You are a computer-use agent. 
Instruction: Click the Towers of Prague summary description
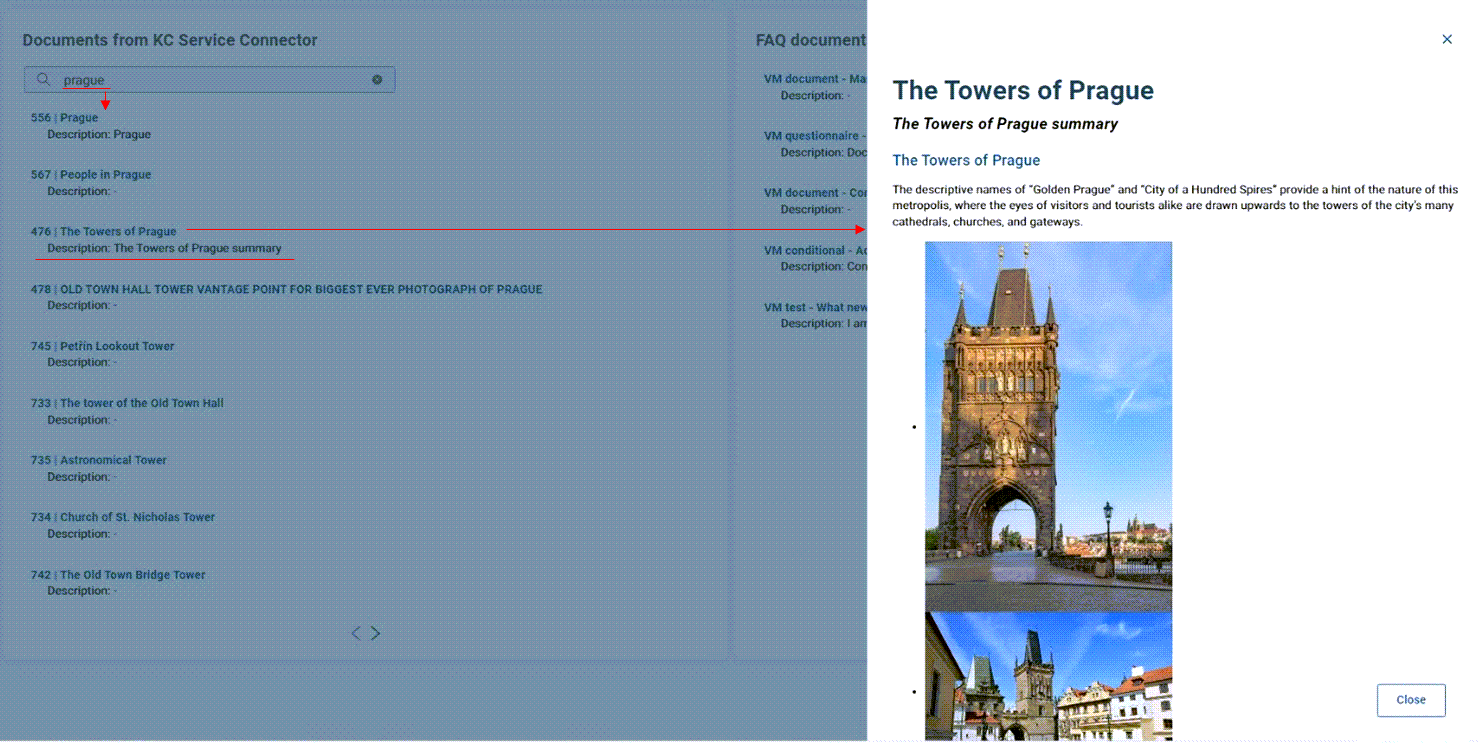(165, 249)
